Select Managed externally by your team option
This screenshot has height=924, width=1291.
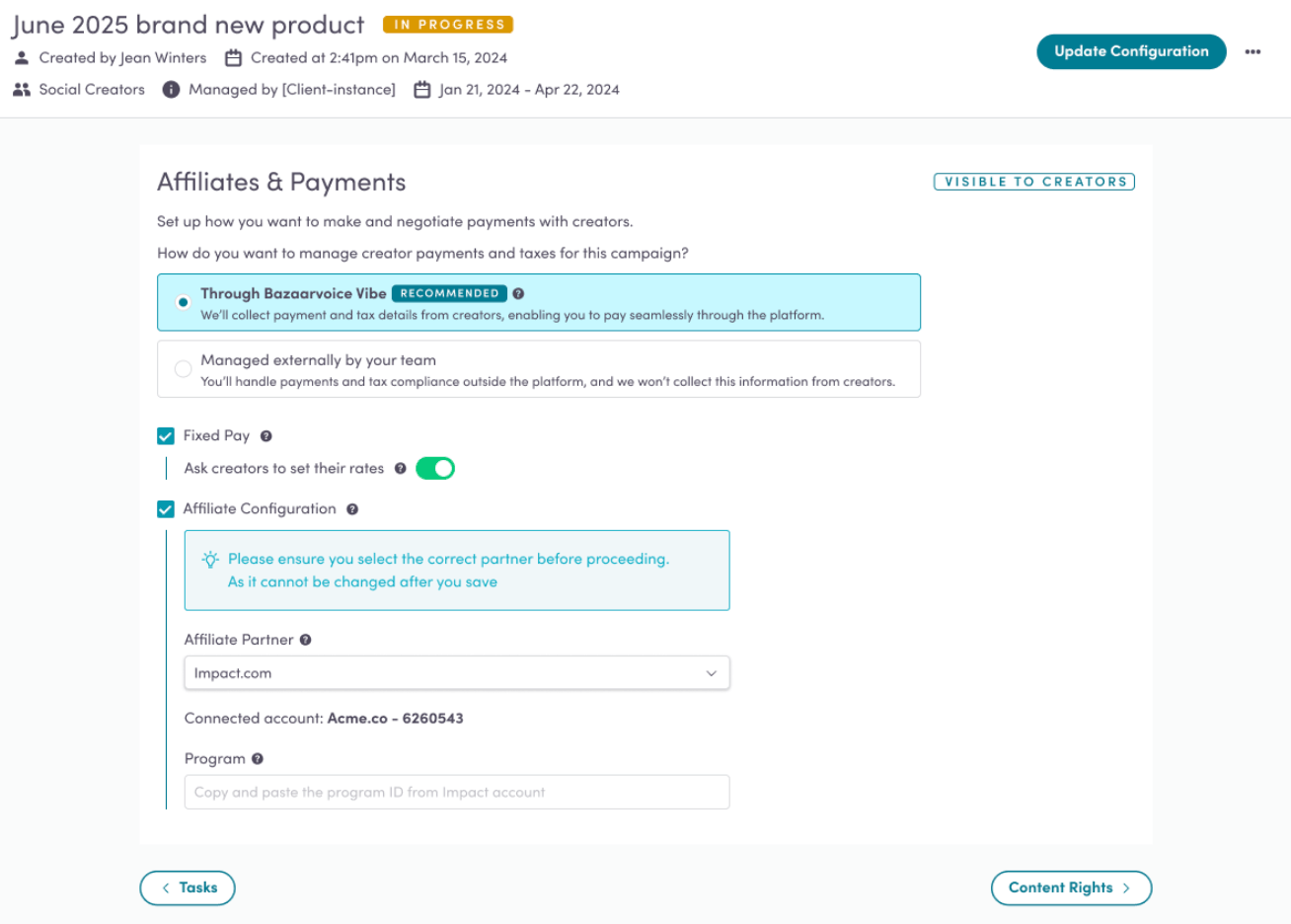(x=184, y=369)
